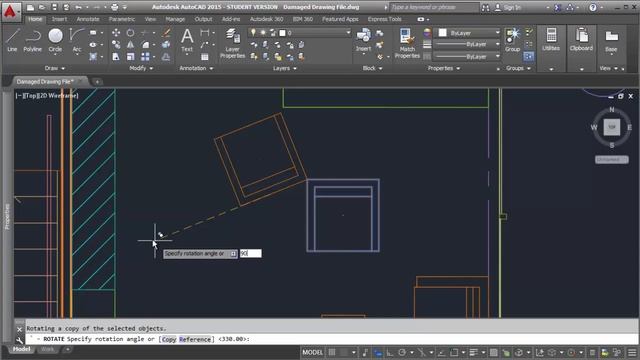This screenshot has height=360, width=640.
Task: Activate the Rotate tool in Modify panel
Action: coord(130,33)
